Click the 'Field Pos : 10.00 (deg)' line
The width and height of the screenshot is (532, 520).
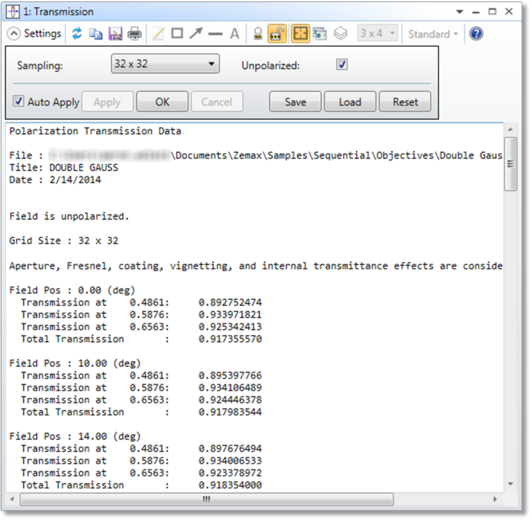tap(75, 363)
